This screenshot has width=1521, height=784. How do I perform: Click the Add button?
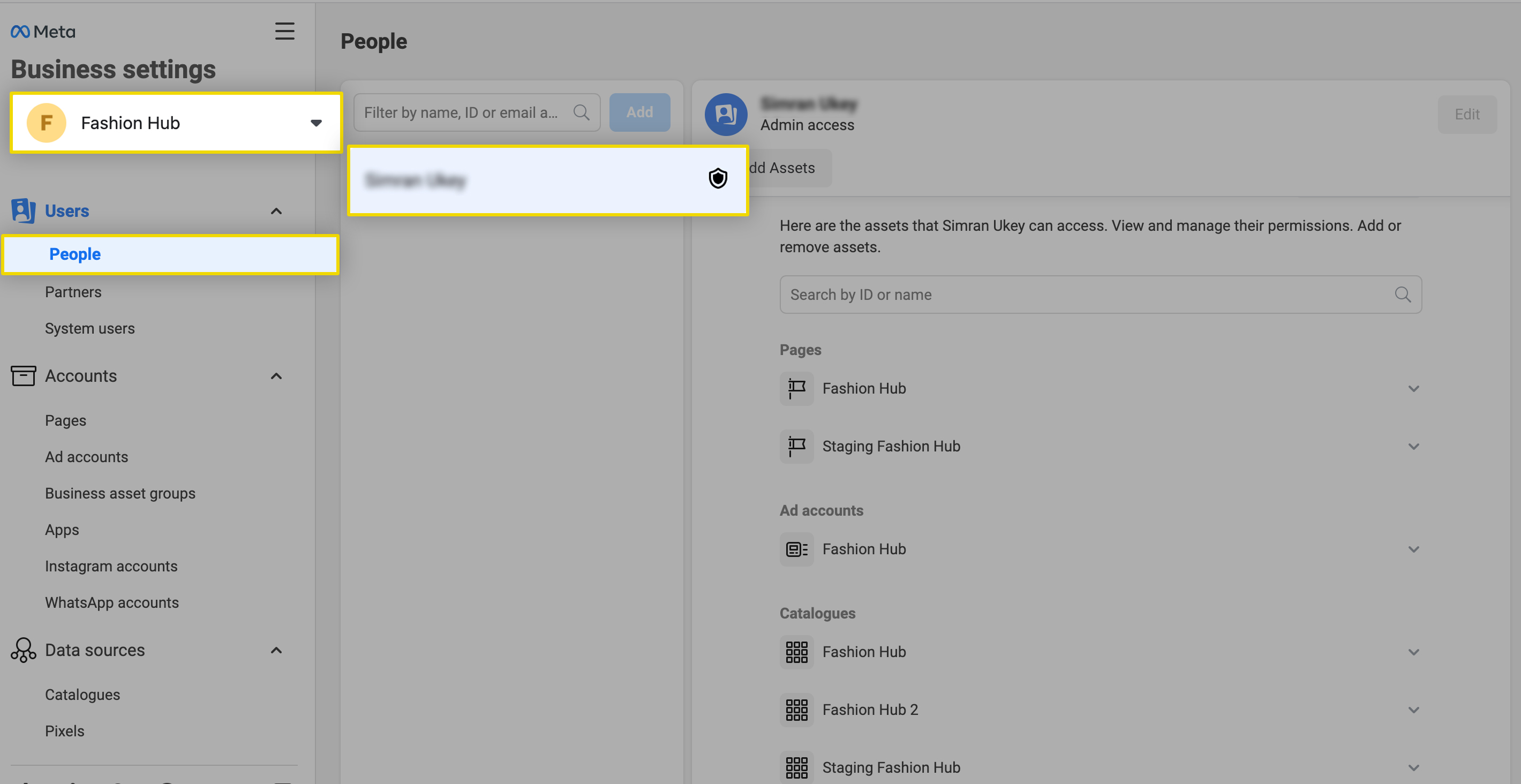[639, 112]
